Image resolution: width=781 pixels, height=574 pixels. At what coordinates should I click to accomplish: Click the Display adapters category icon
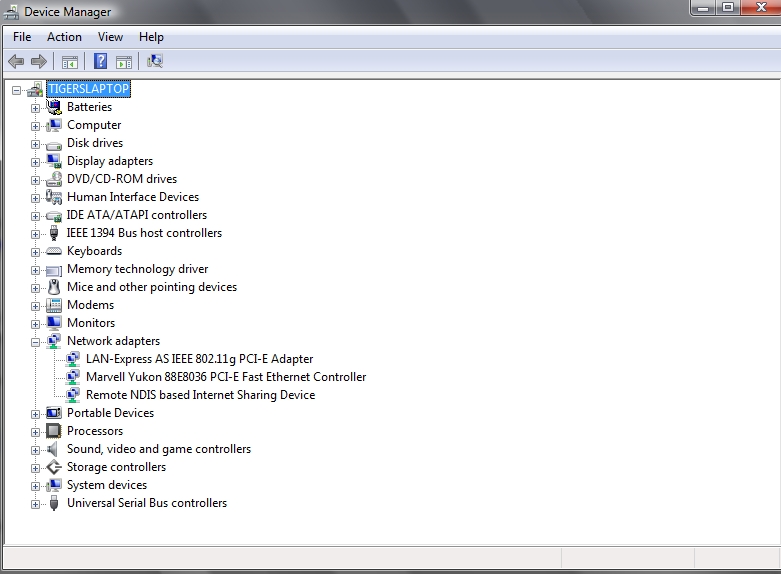click(54, 161)
